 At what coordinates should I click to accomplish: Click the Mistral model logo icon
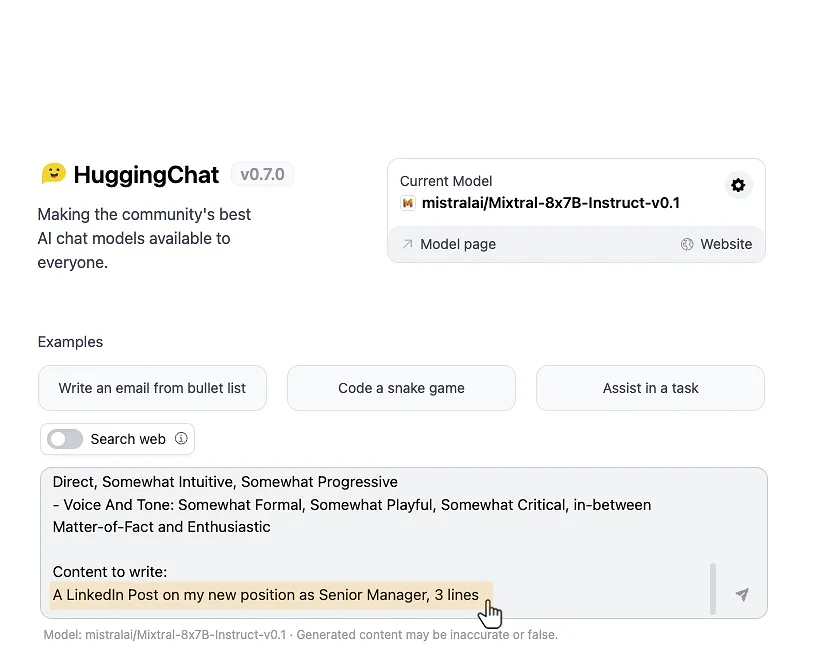[x=408, y=203]
